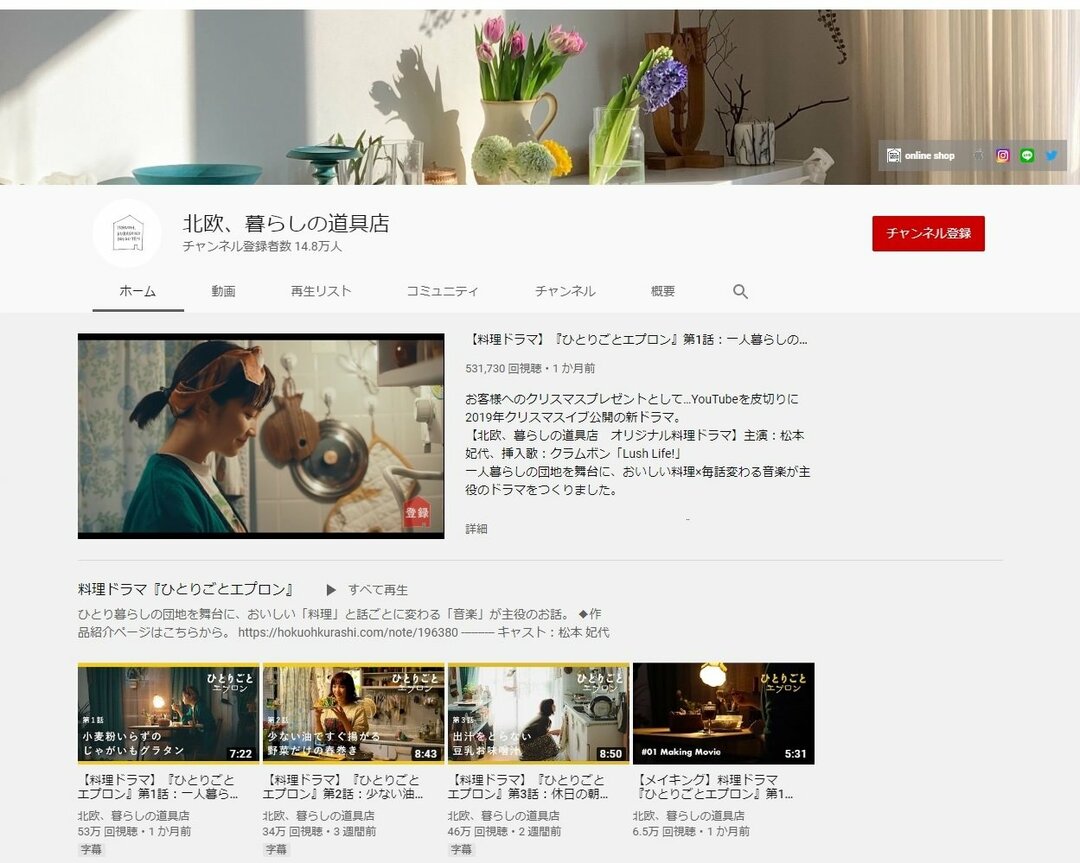Image resolution: width=1080 pixels, height=863 pixels.
Task: Subscribe with the red チャンネル登録 button
Action: pyautogui.click(x=928, y=233)
